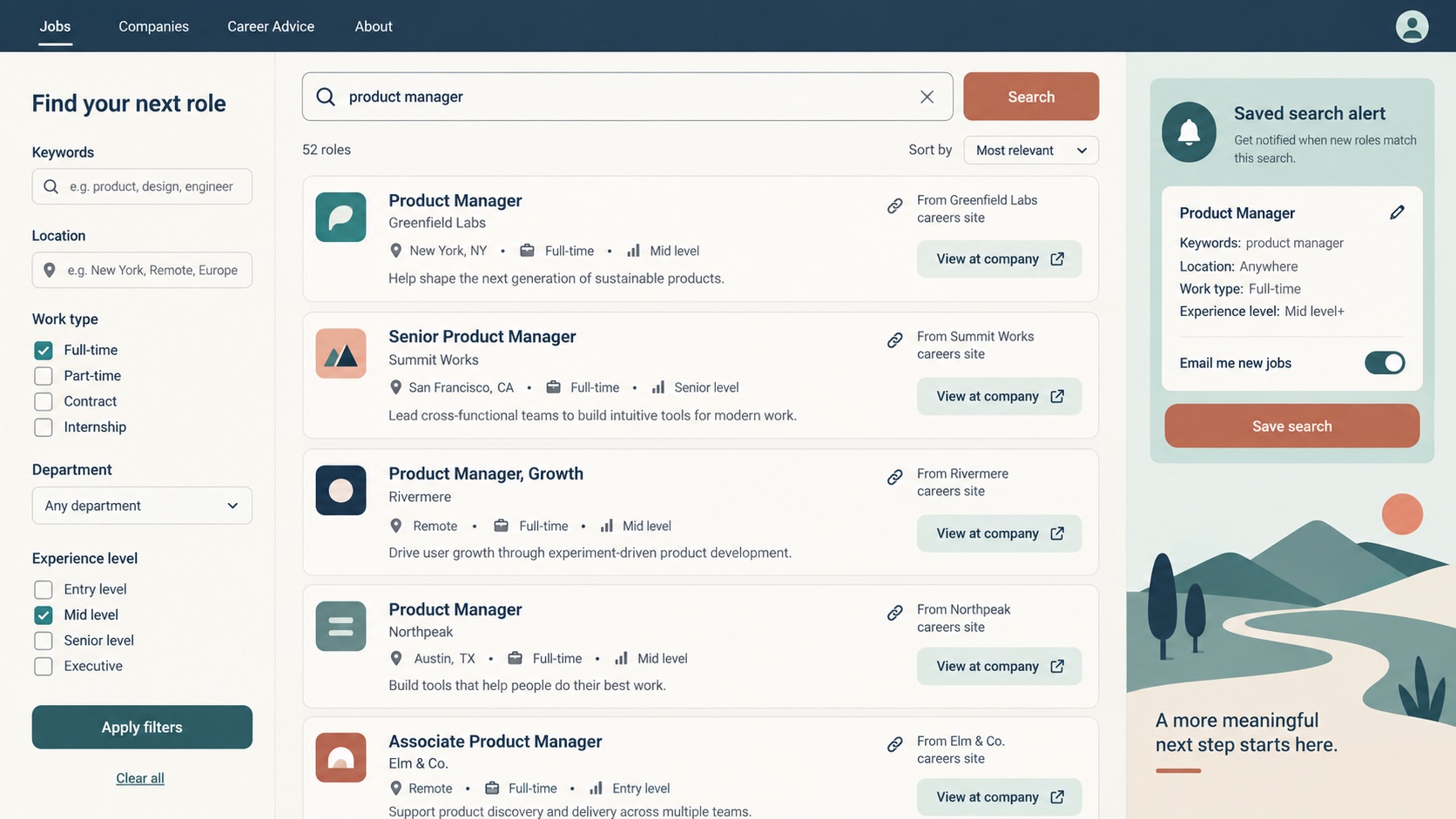Open the Northpeak company logo
Viewport: 1456px width, 819px height.
[x=340, y=626]
